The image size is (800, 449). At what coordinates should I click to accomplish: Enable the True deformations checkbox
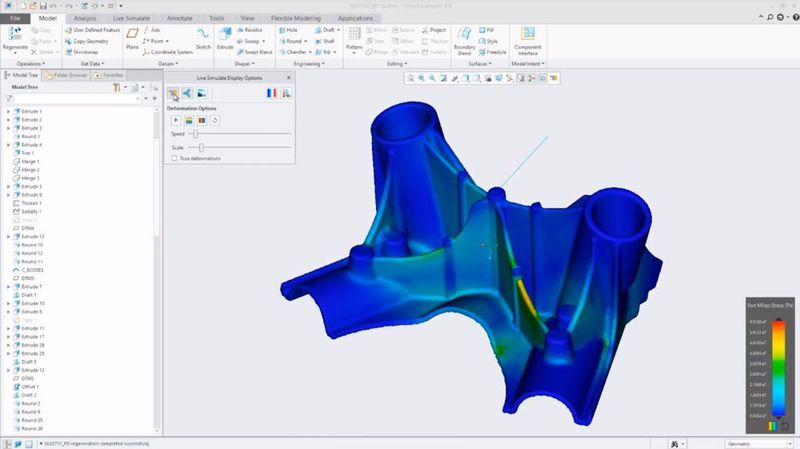(x=174, y=159)
